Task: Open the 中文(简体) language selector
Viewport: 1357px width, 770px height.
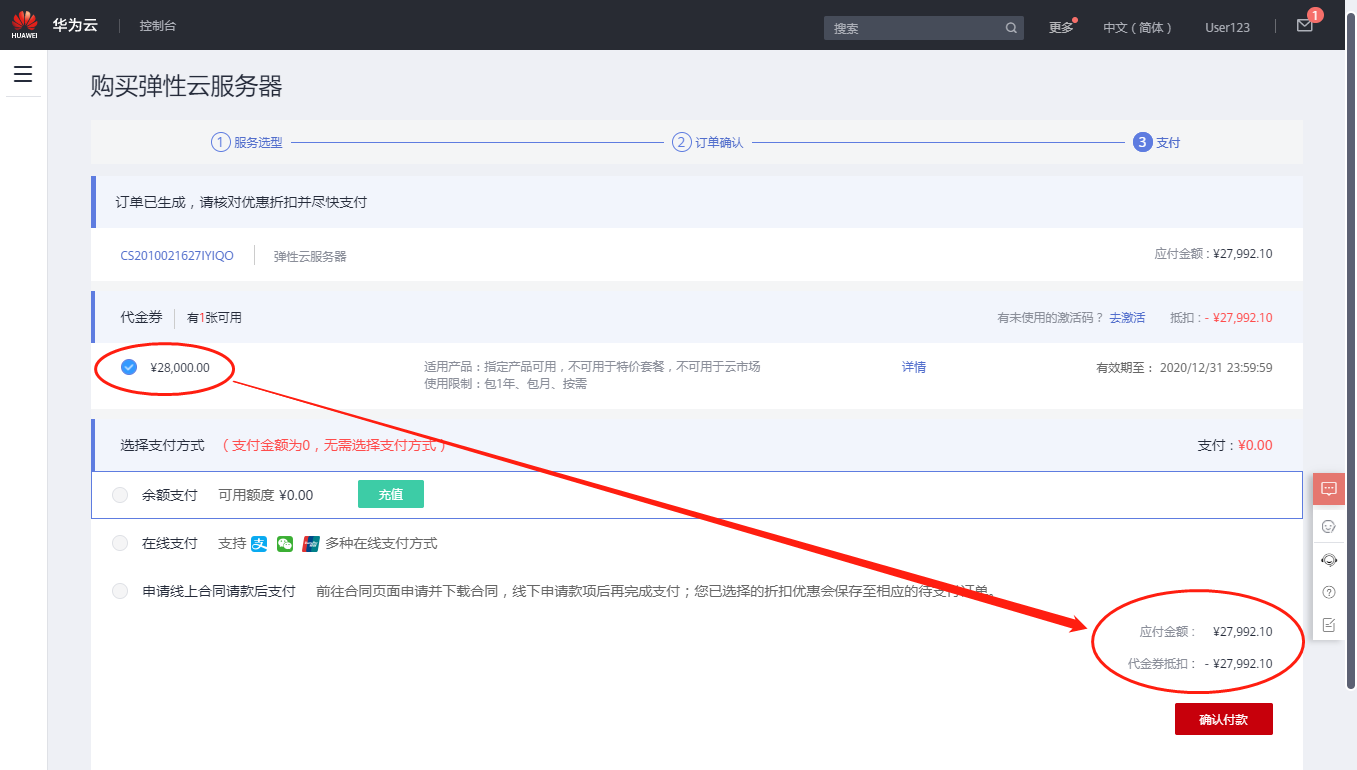Action: pyautogui.click(x=1137, y=28)
